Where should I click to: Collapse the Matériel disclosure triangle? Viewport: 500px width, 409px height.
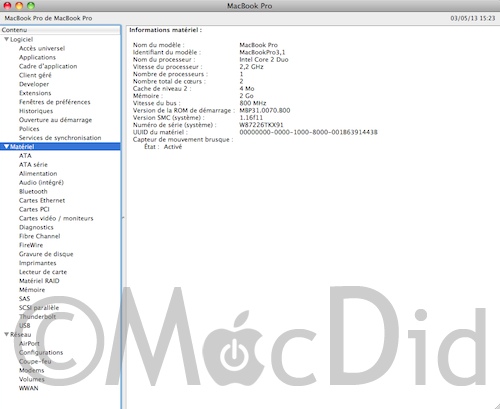[6, 147]
